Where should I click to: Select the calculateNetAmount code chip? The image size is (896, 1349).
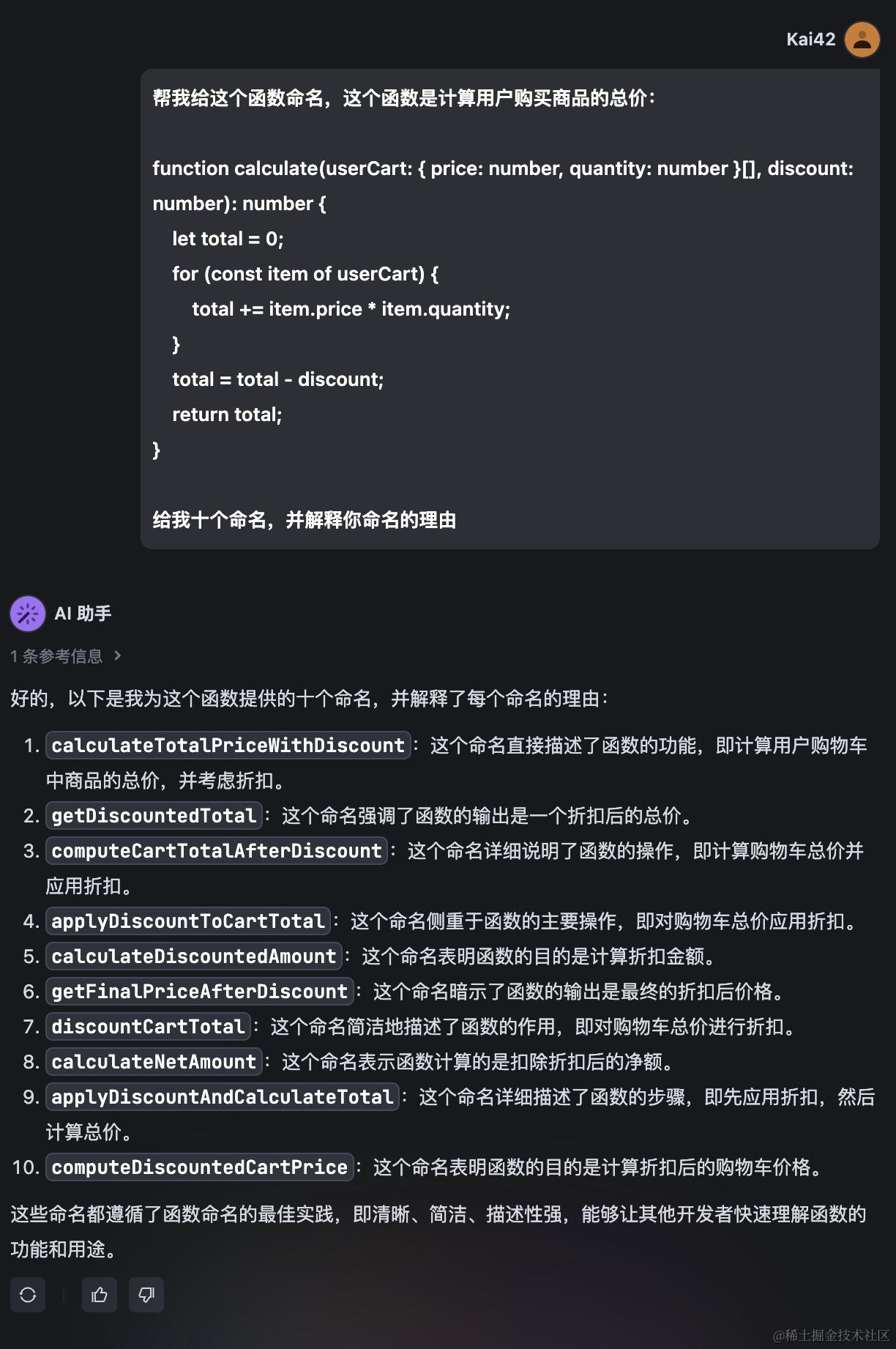click(x=153, y=1062)
